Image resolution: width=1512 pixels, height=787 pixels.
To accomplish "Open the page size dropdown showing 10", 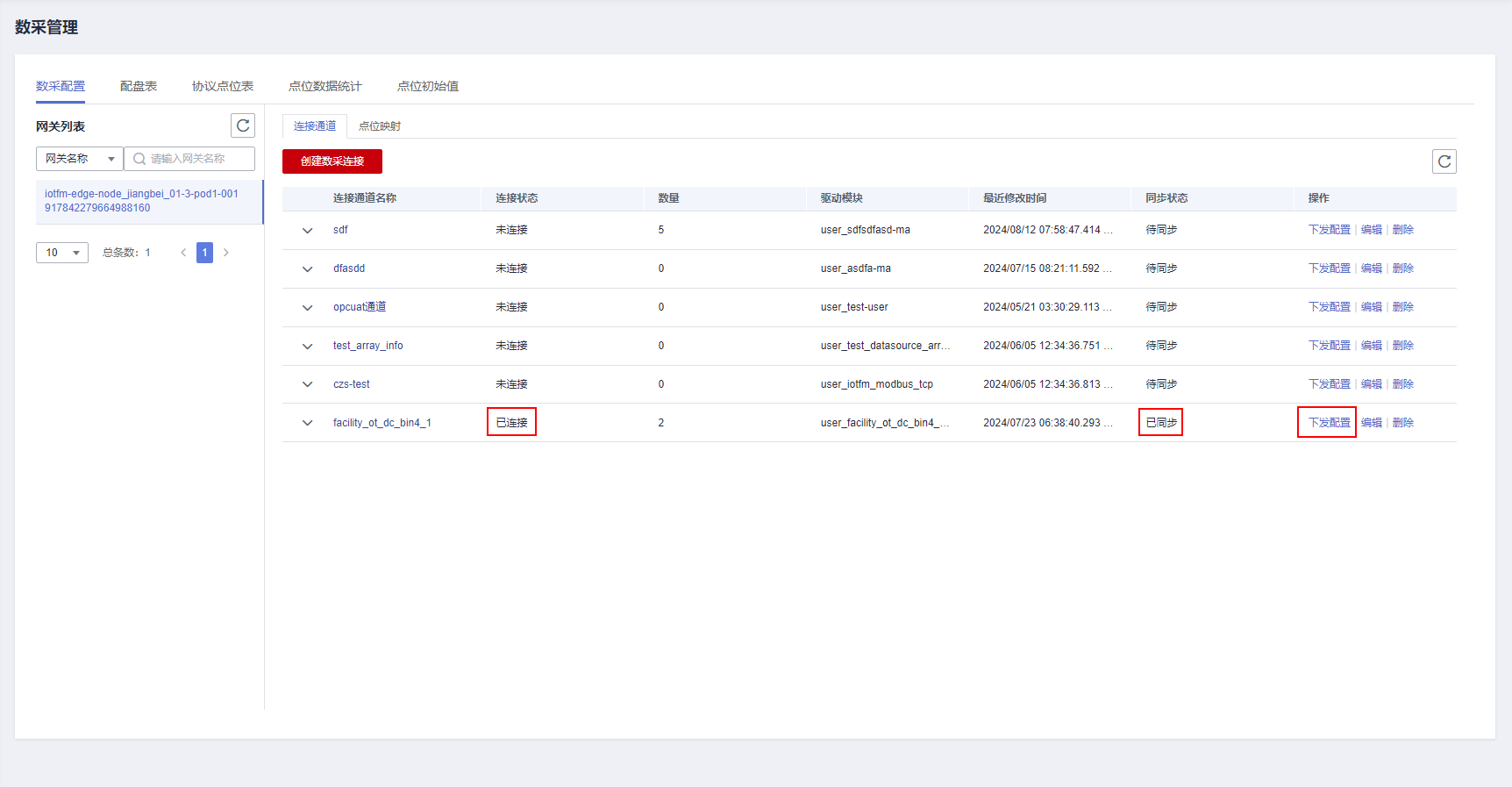I will 61,253.
